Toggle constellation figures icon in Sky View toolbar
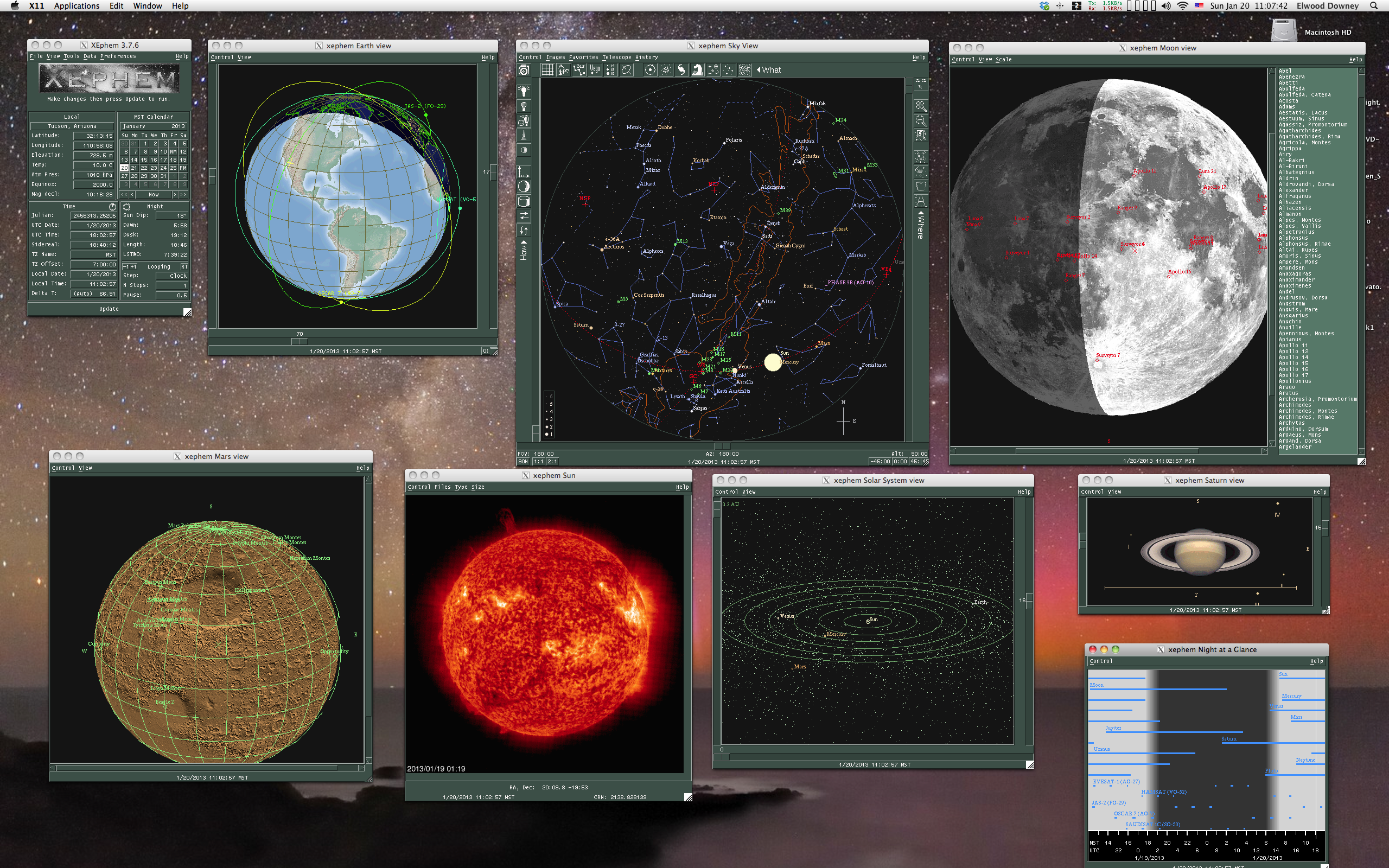1389x868 pixels. tap(579, 69)
